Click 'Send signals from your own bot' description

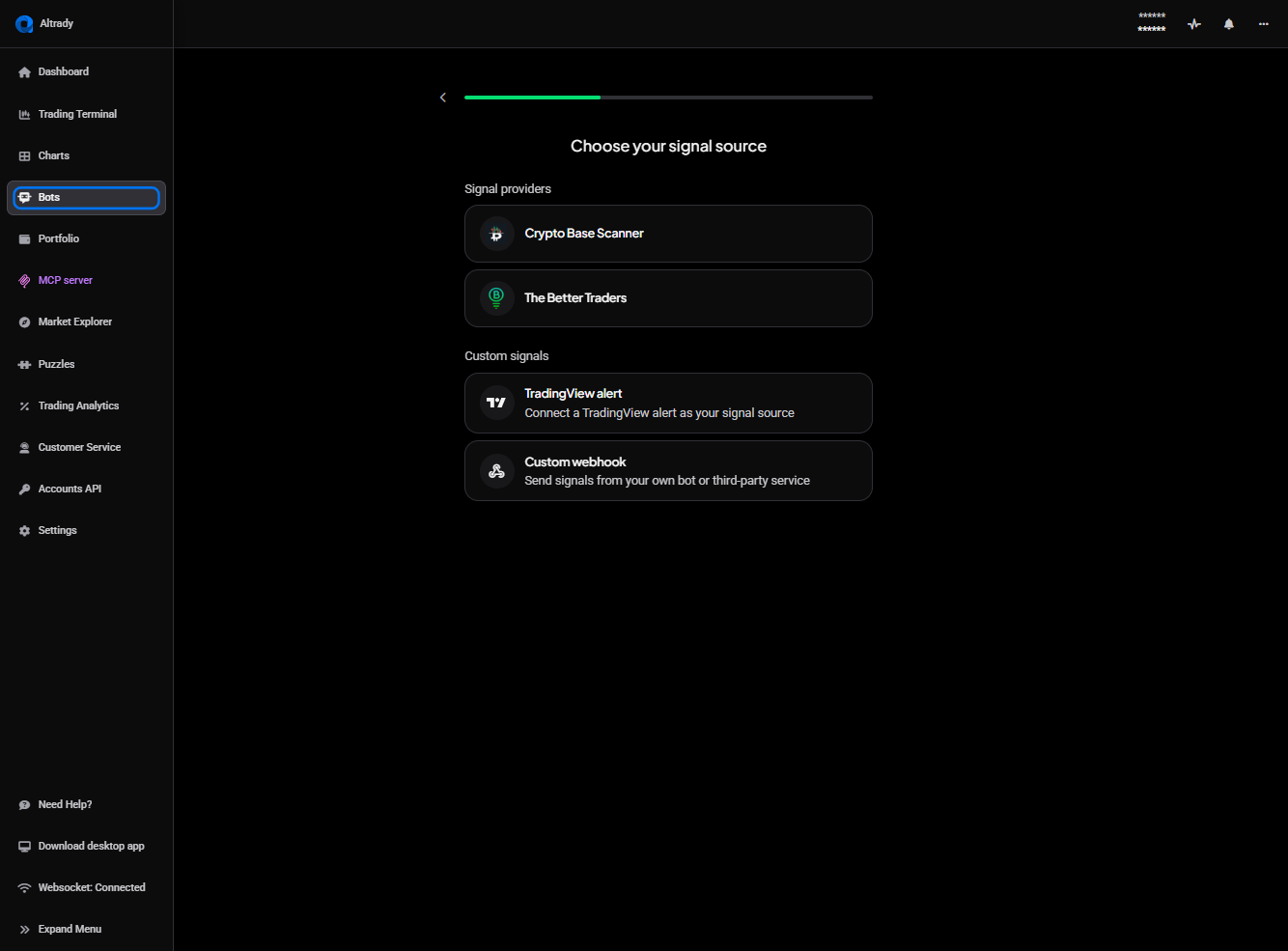(x=667, y=481)
